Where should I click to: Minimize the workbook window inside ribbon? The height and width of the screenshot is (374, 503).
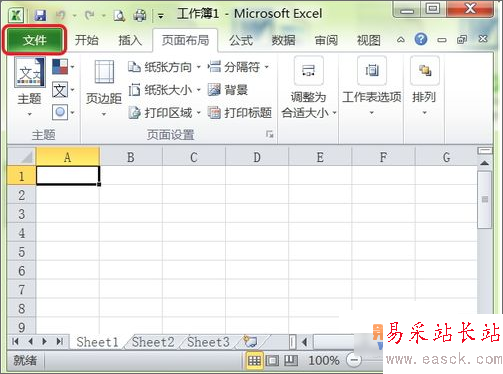(442, 40)
